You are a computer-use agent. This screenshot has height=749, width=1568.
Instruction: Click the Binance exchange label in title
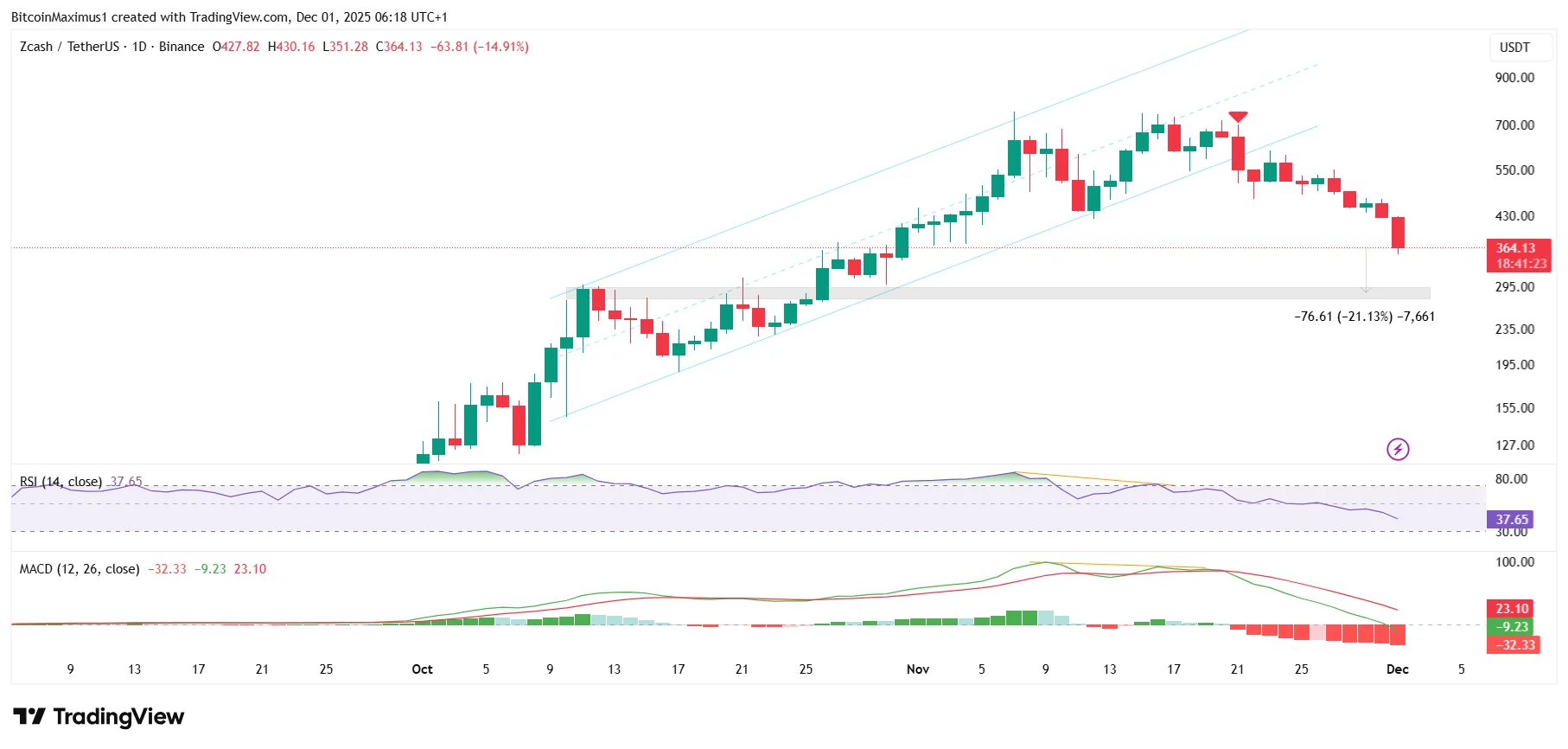click(x=182, y=47)
